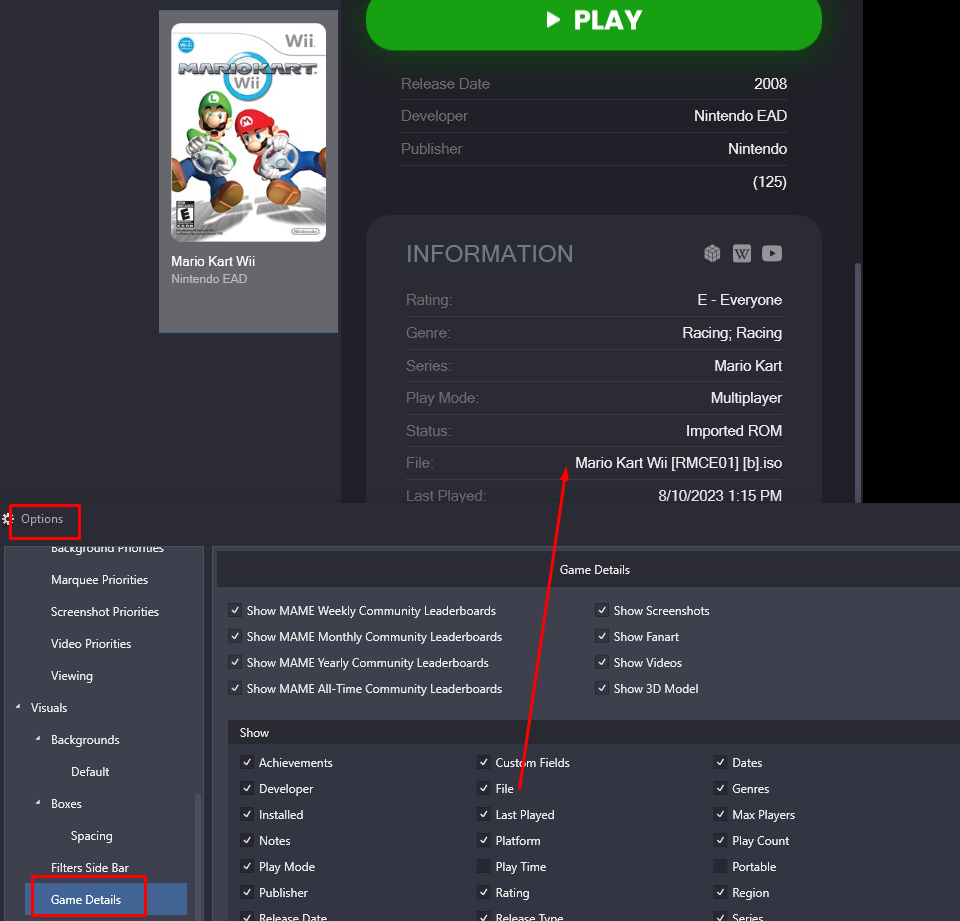Toggle Show MAME All-Time Community Leaderboards
The image size is (960, 921).
coord(235,688)
